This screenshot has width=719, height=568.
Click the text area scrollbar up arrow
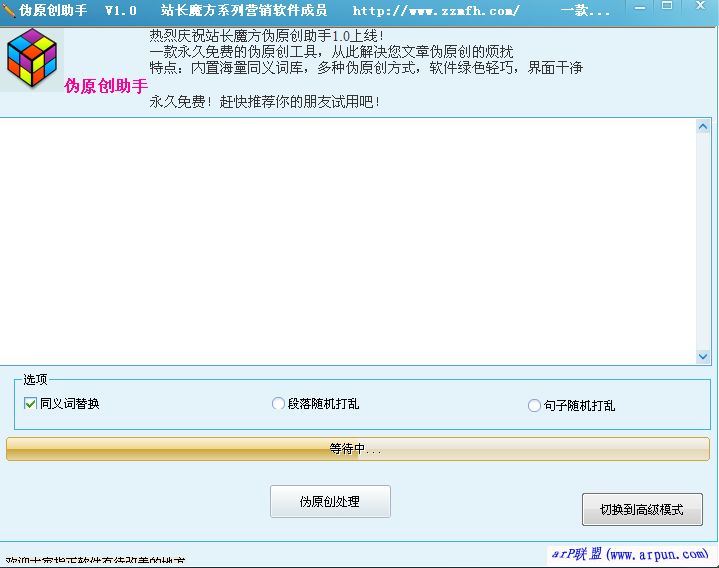coord(703,127)
